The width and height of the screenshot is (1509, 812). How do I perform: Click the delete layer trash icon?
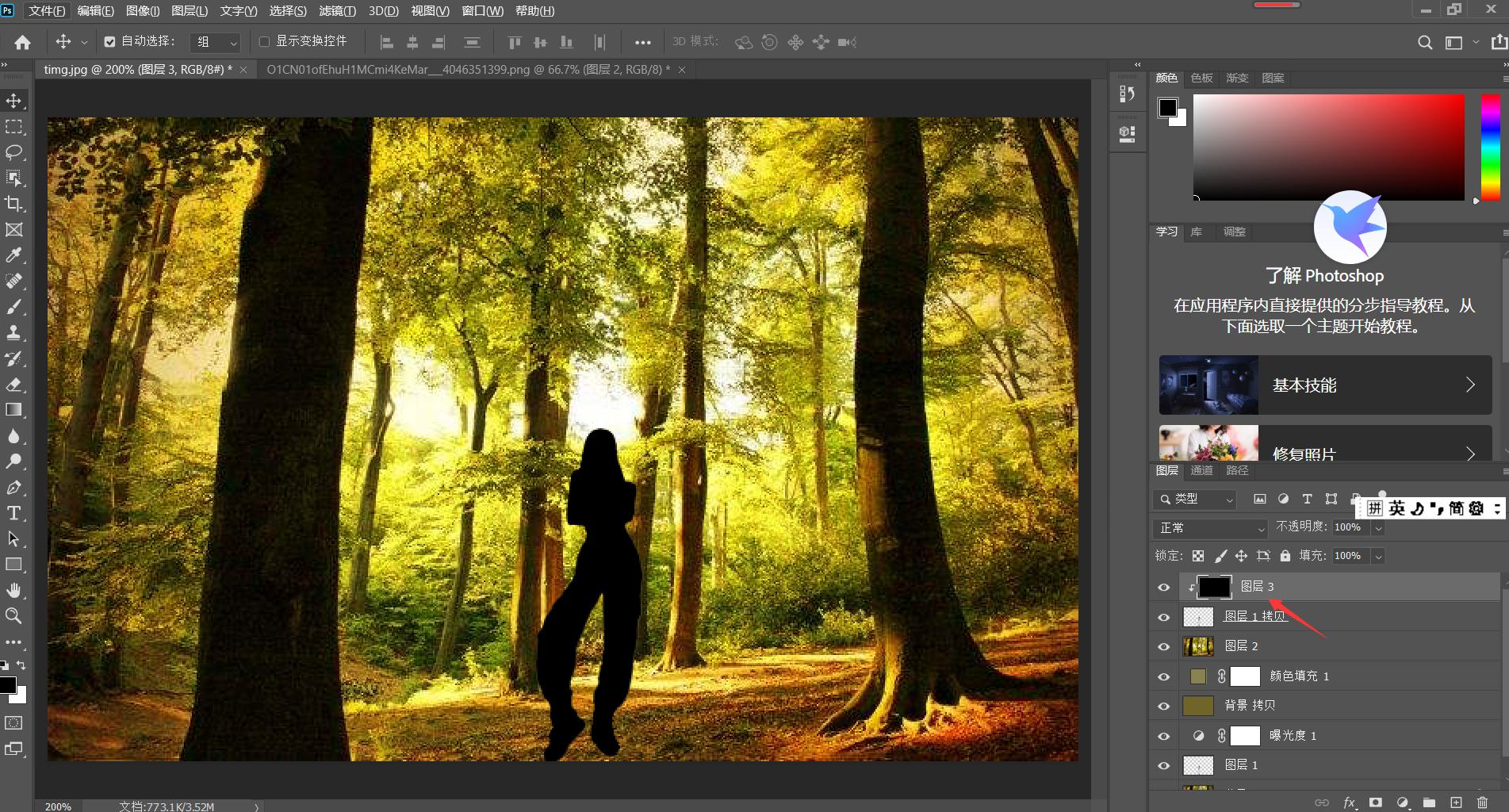[1482, 802]
